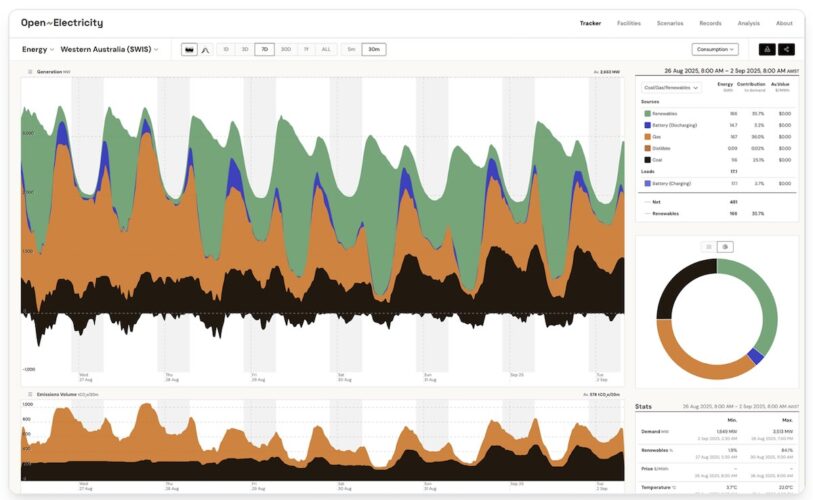813x500 pixels.
Task: Go to the Records page
Action: click(x=710, y=23)
